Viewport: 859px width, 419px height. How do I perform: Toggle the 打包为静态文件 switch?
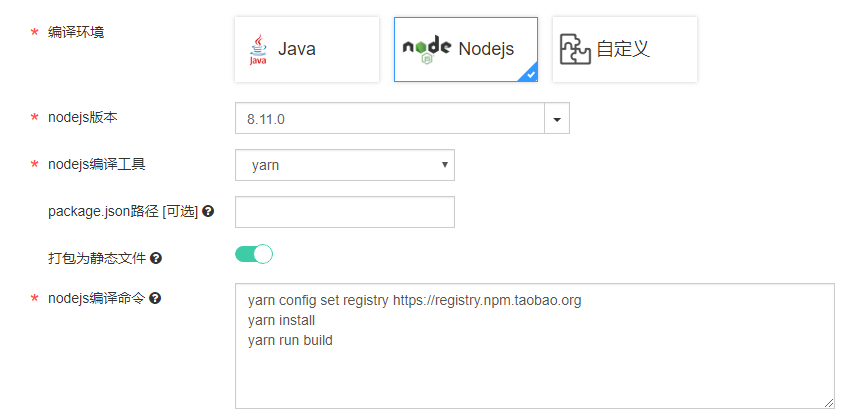click(x=254, y=254)
